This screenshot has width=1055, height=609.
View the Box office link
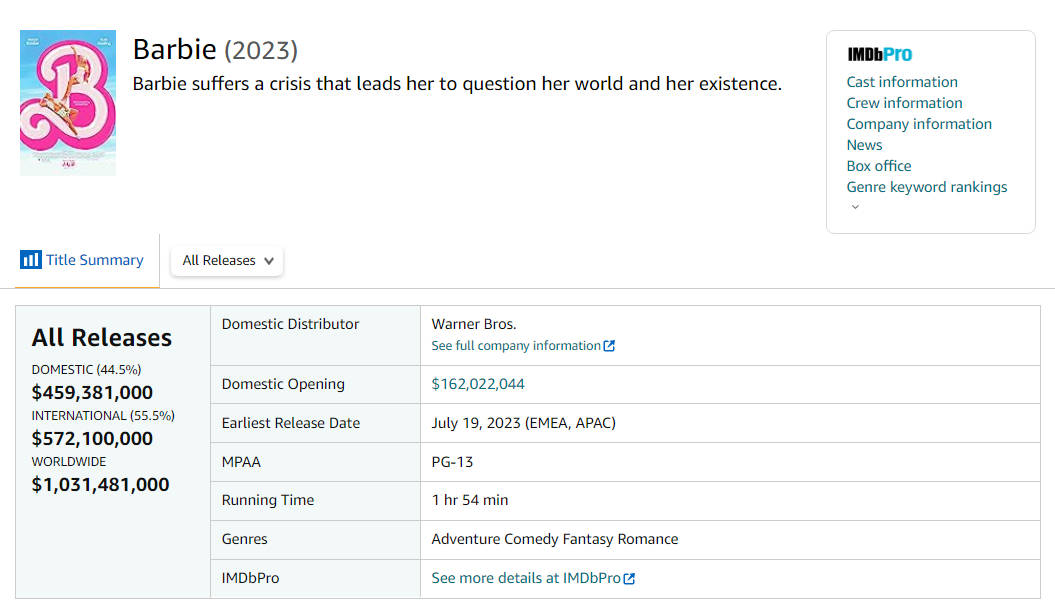point(878,166)
